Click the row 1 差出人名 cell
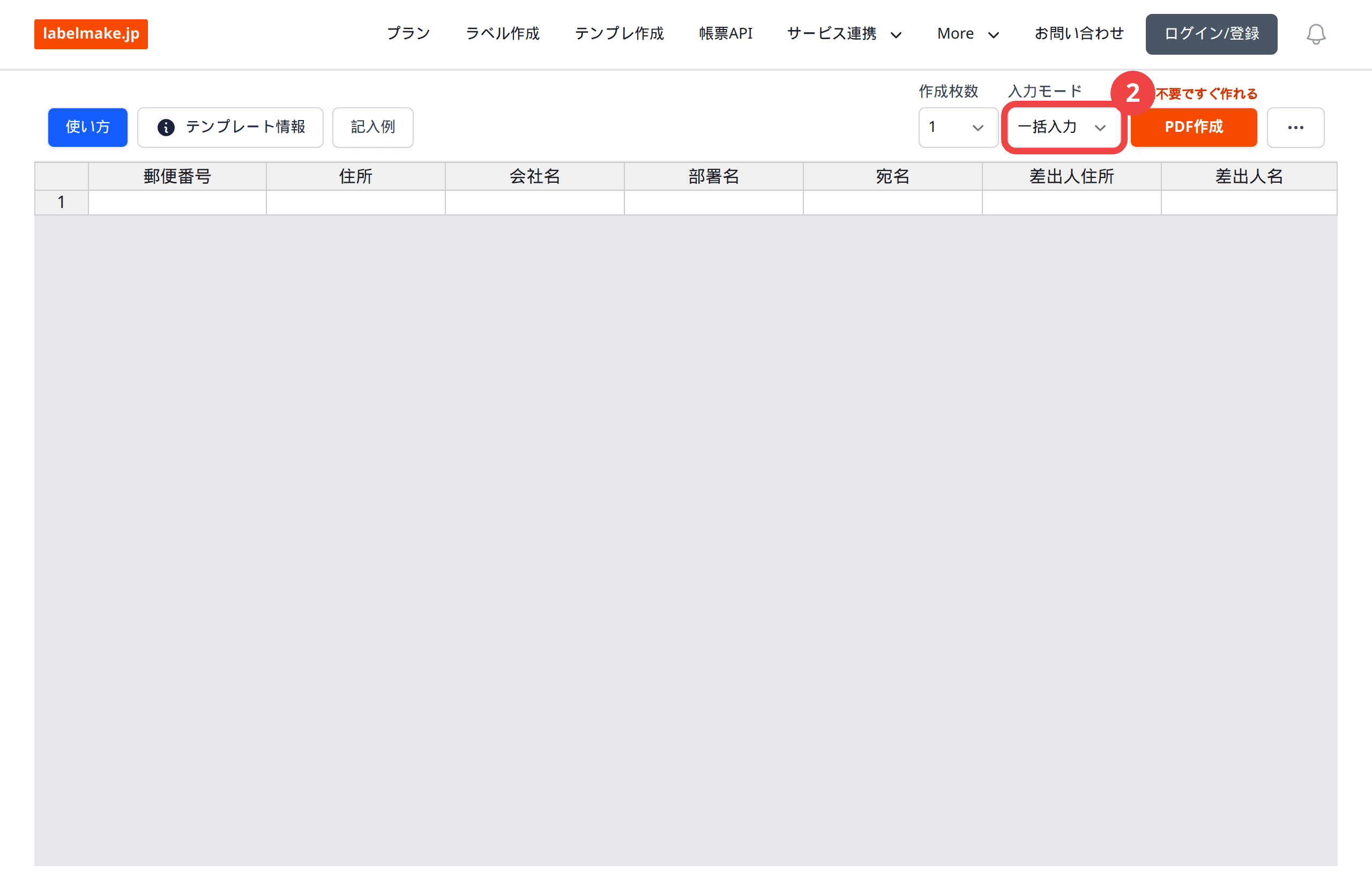Viewport: 1372px width, 879px height. click(1249, 203)
